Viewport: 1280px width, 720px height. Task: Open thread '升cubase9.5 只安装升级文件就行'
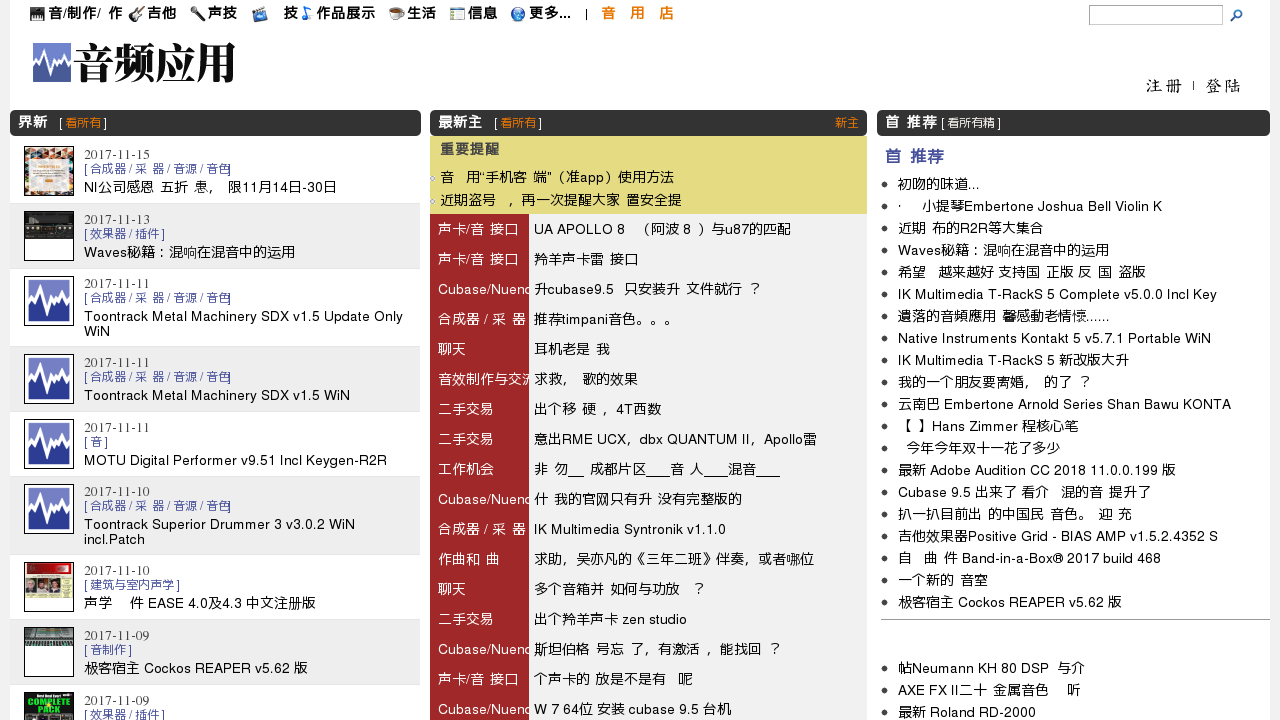647,289
